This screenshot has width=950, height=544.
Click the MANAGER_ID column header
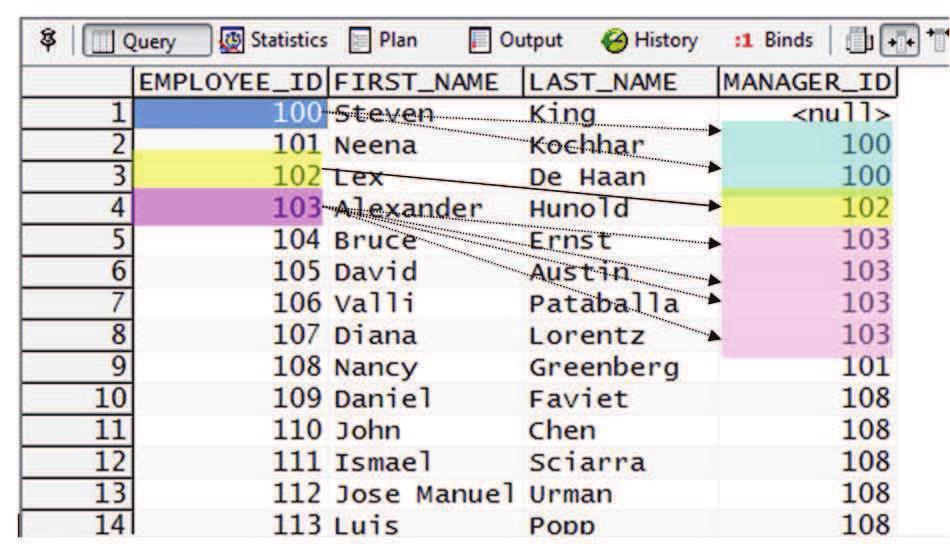point(808,82)
